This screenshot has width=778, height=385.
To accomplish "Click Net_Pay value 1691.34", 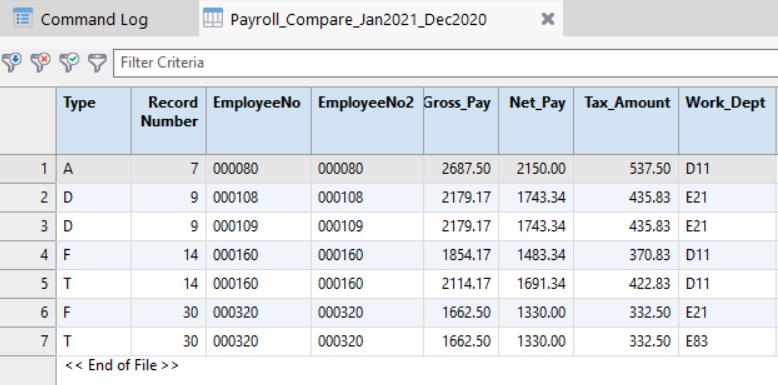I will 536,284.
